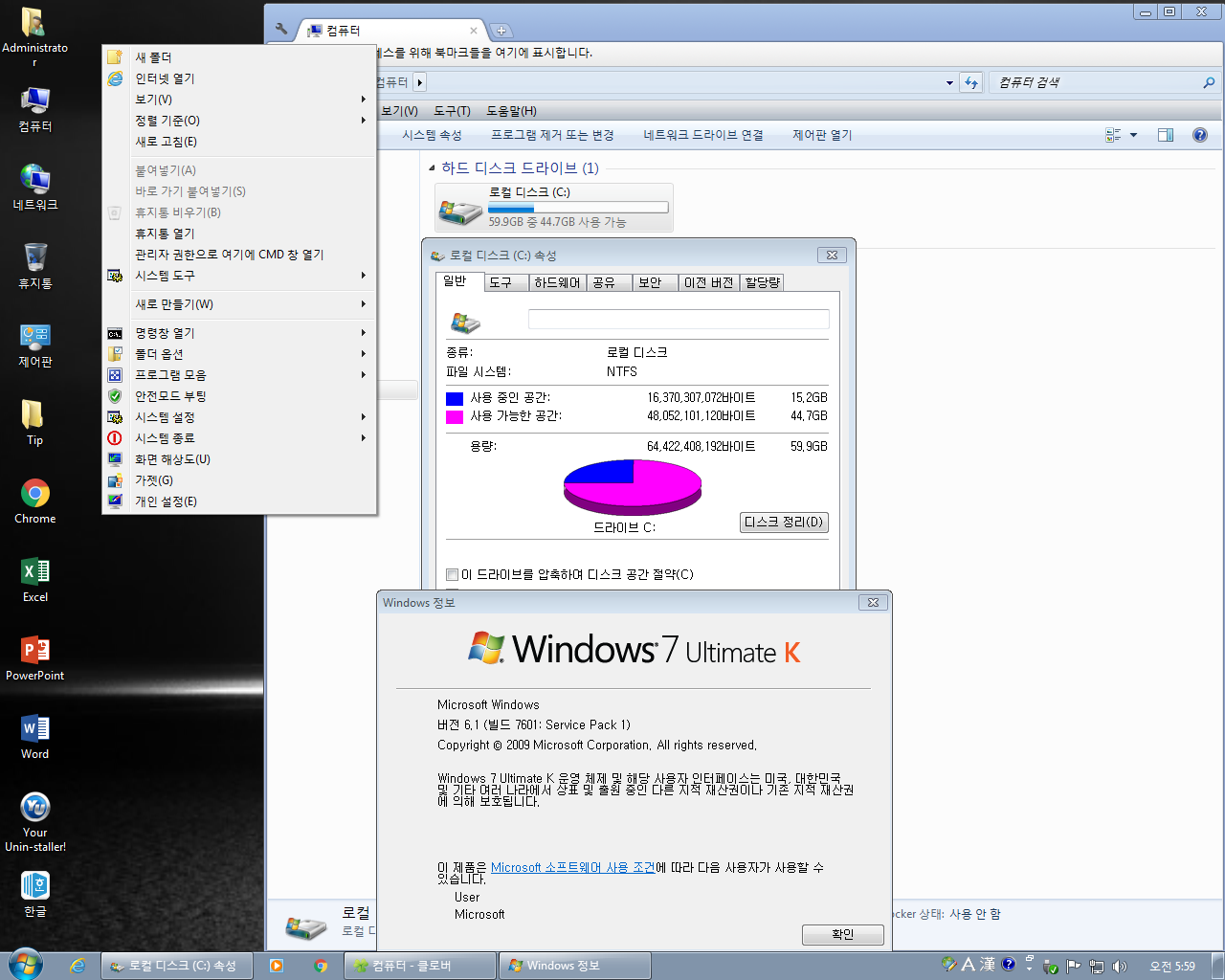Open the 컴퓨터 desktop icon
The image size is (1225, 980).
click(x=34, y=109)
